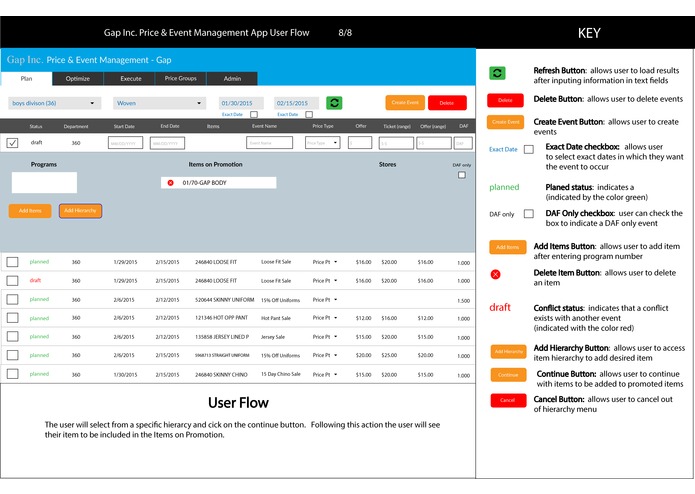The width and height of the screenshot is (695, 494).
Task: Tick the checkbox for the JERSEY LINED P row
Action: coord(12,337)
